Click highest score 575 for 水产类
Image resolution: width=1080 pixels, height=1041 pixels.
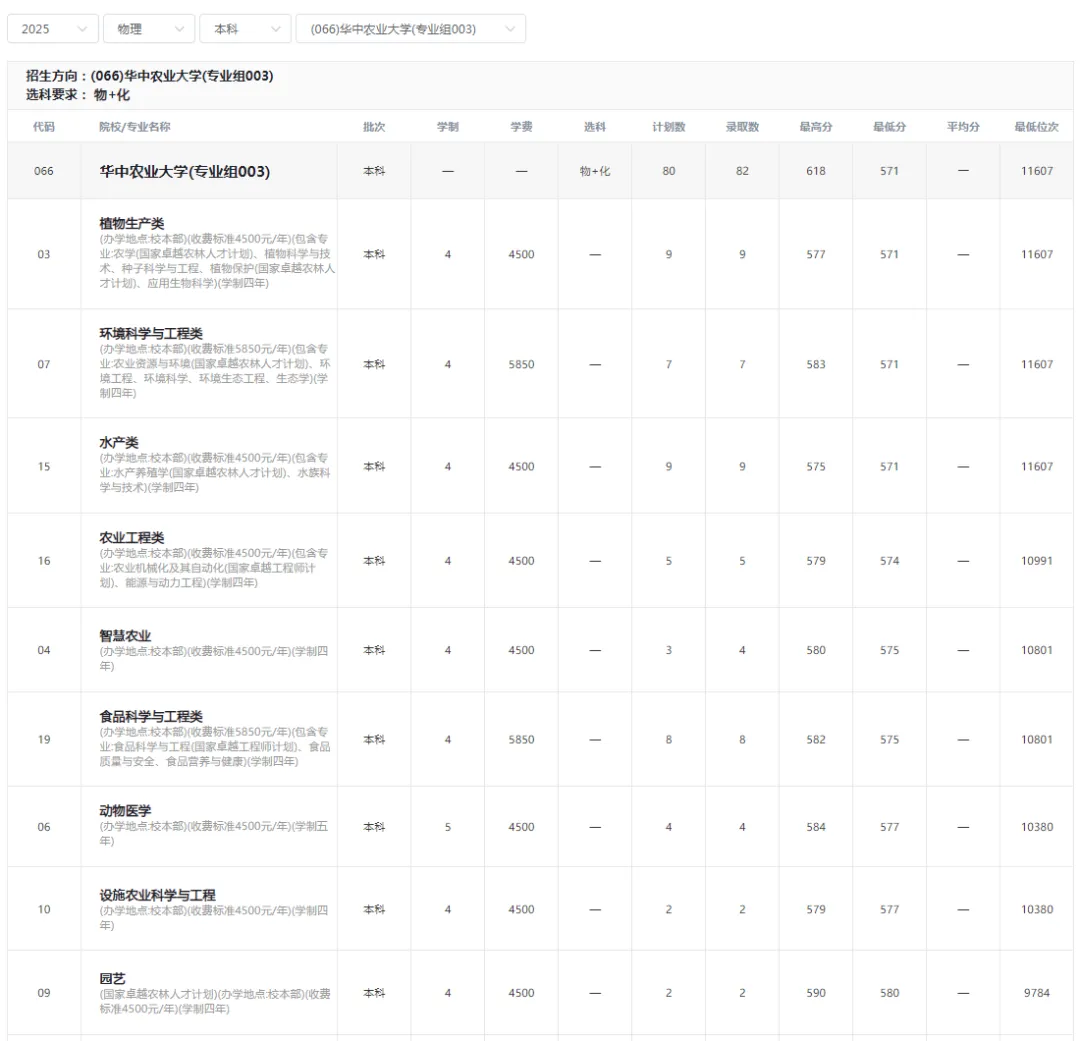[816, 466]
